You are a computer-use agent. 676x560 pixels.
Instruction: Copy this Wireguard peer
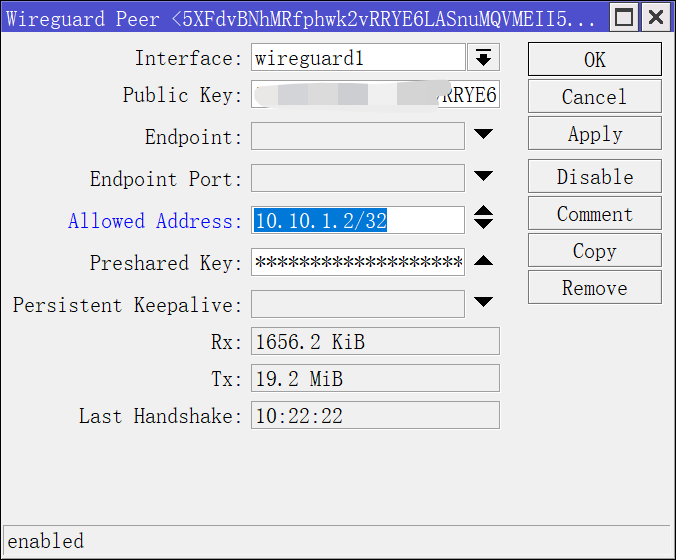(x=594, y=251)
